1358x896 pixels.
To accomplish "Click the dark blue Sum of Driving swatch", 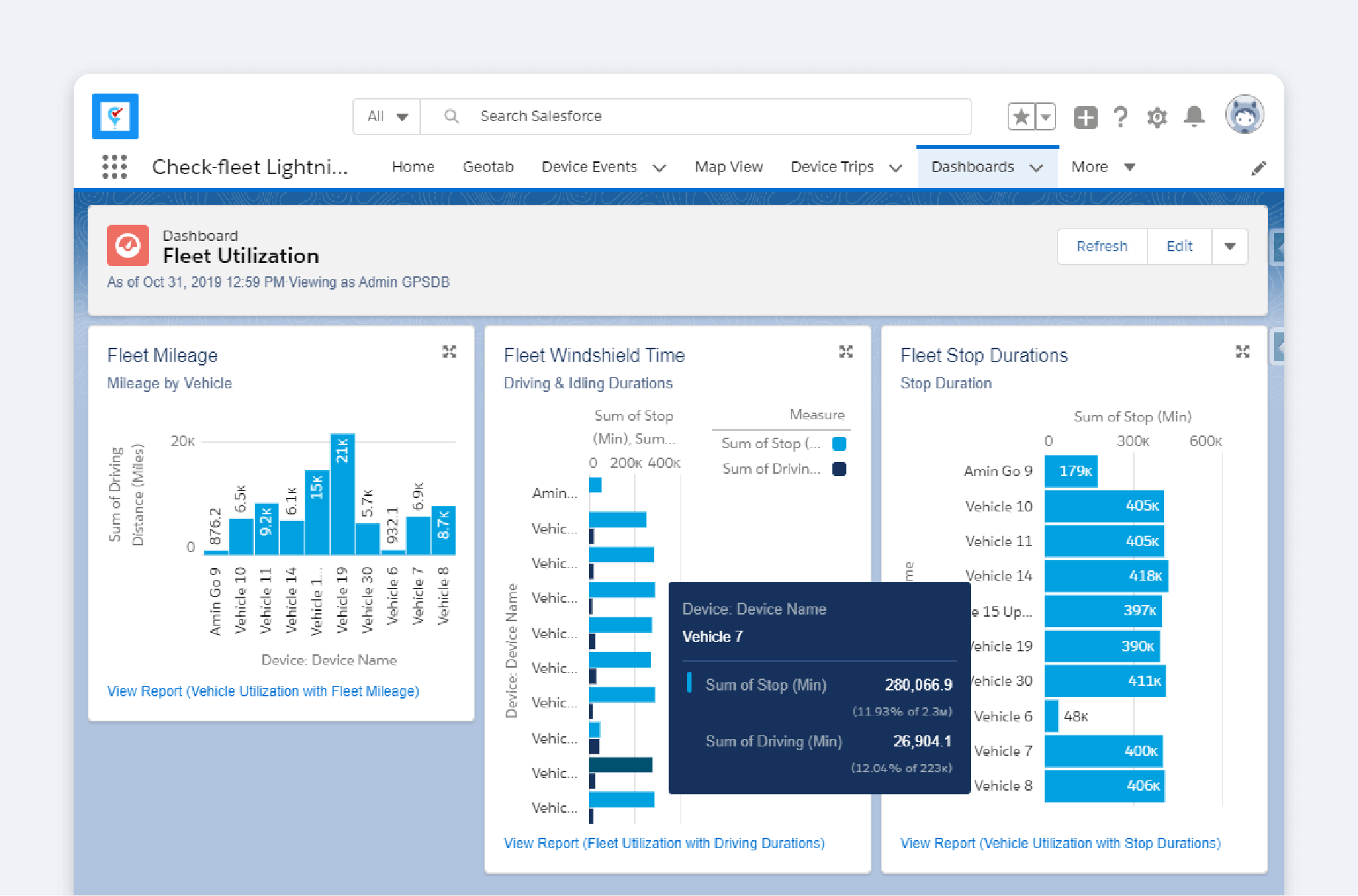I will coord(839,468).
